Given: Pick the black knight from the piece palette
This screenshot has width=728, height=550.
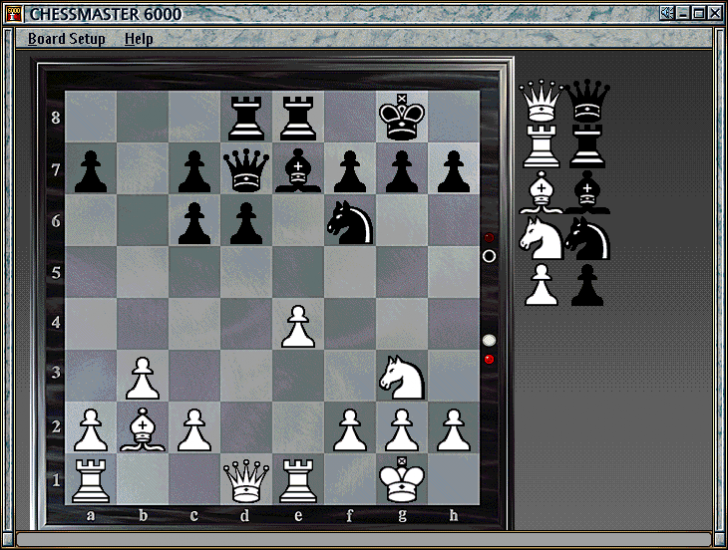Looking at the screenshot, I should (587, 238).
